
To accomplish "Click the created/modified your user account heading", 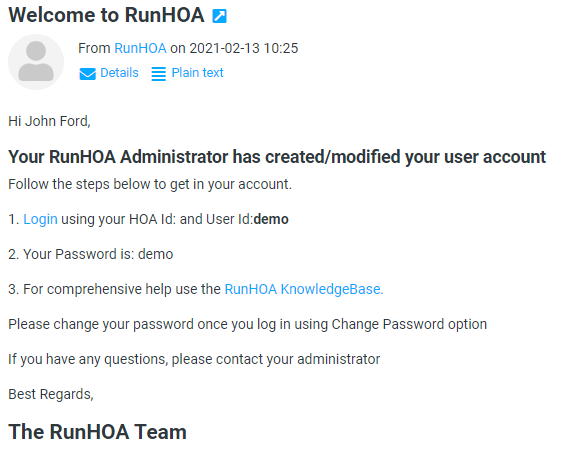I will 277,157.
